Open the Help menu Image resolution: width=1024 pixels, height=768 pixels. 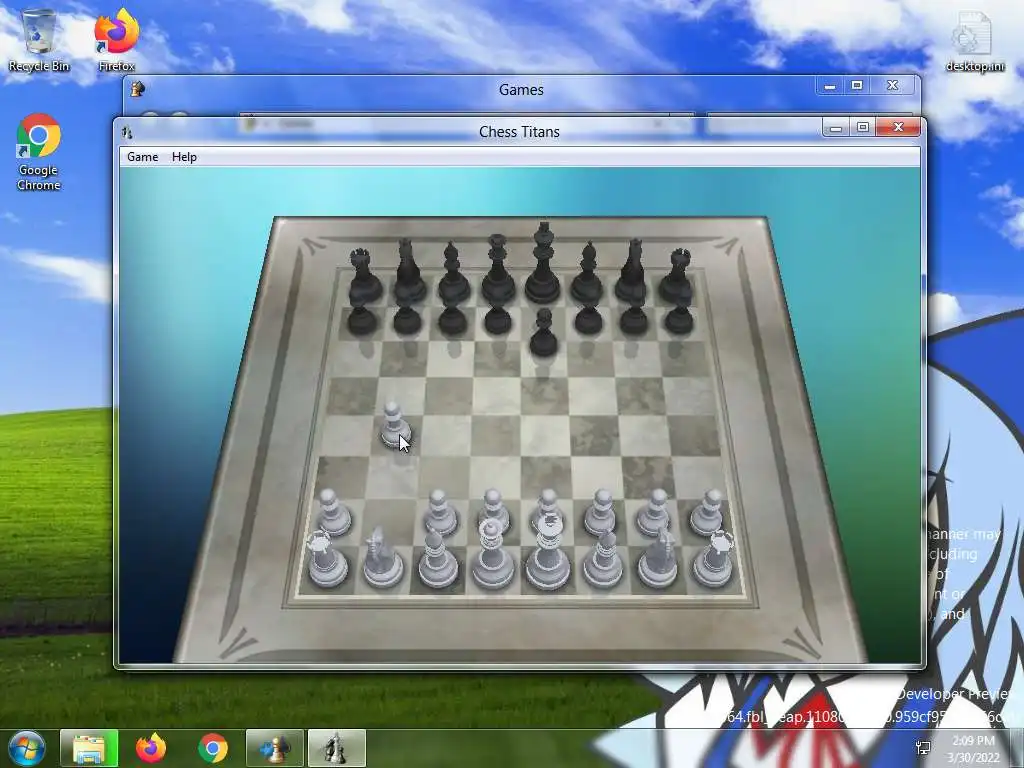point(184,157)
